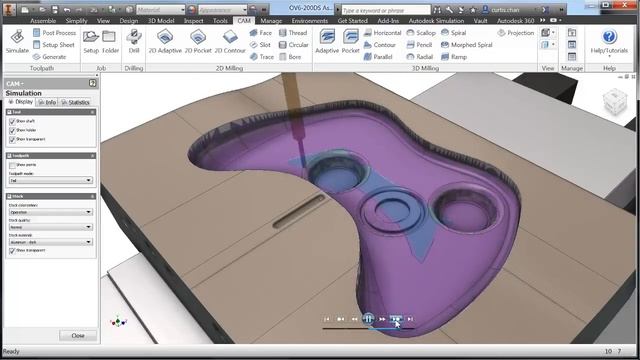Choose the 2D Adaptive milling tool
Viewport: 640px width, 360px height.
click(165, 42)
